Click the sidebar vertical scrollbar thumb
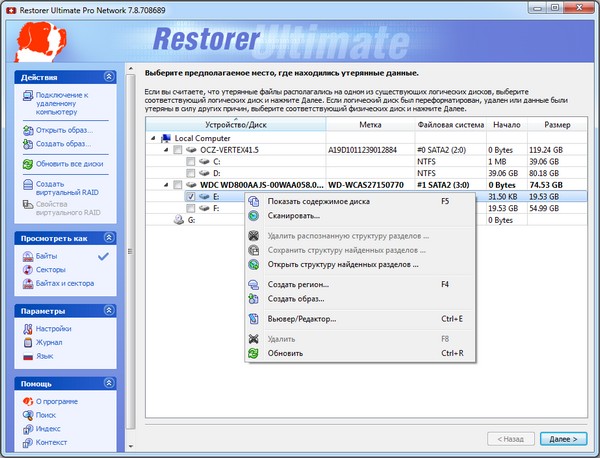This screenshot has height=458, width=600. click(131, 251)
